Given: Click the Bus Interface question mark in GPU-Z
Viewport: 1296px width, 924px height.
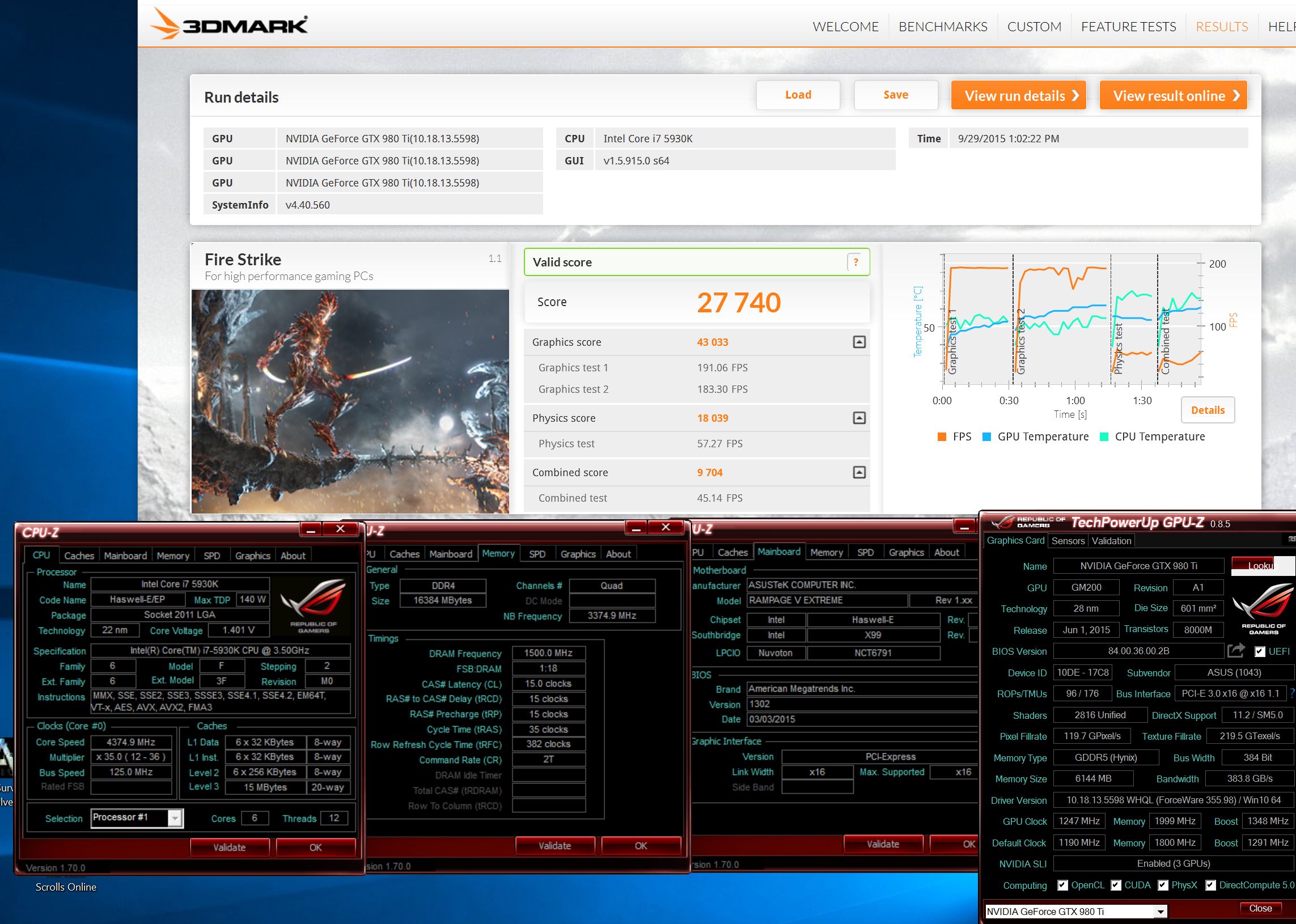Looking at the screenshot, I should [x=1292, y=694].
